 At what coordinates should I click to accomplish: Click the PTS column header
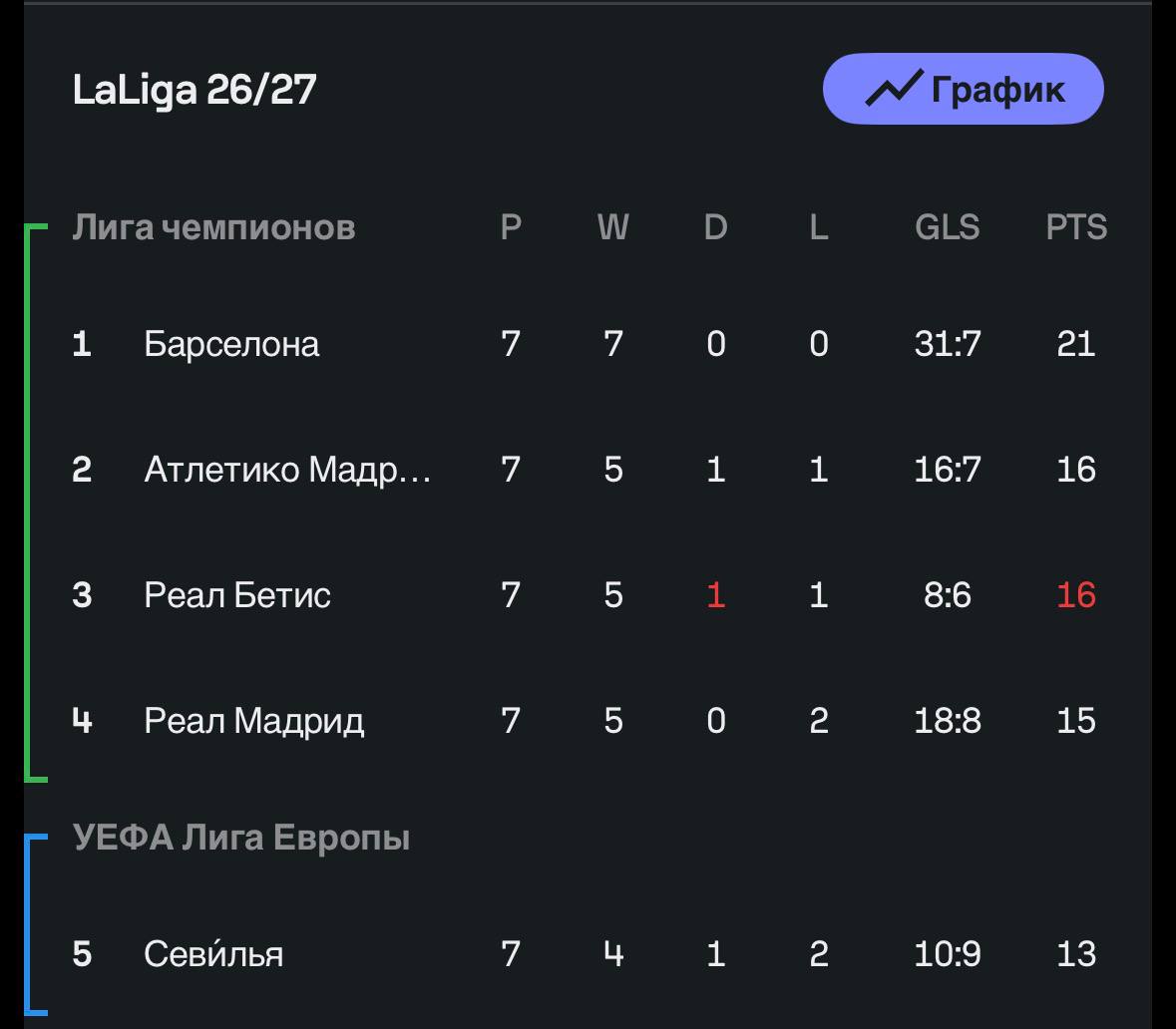pyautogui.click(x=1076, y=226)
